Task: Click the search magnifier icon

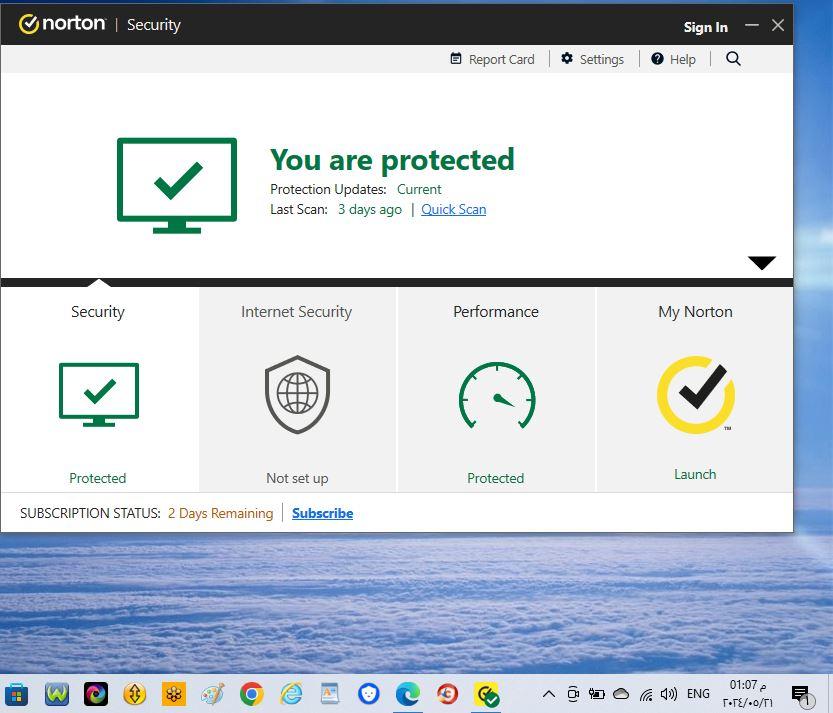Action: [x=733, y=58]
